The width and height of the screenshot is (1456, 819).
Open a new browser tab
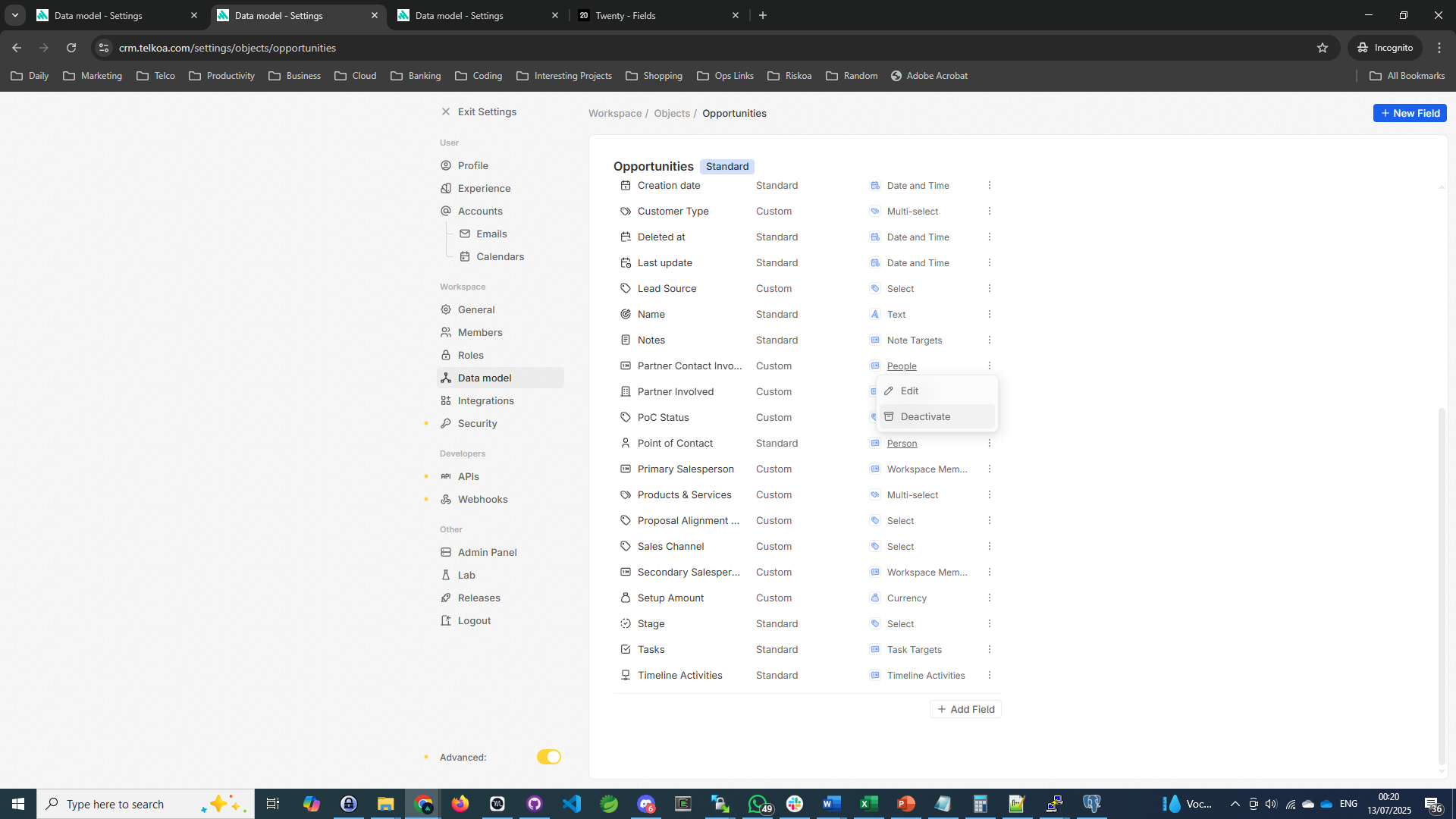click(x=763, y=15)
